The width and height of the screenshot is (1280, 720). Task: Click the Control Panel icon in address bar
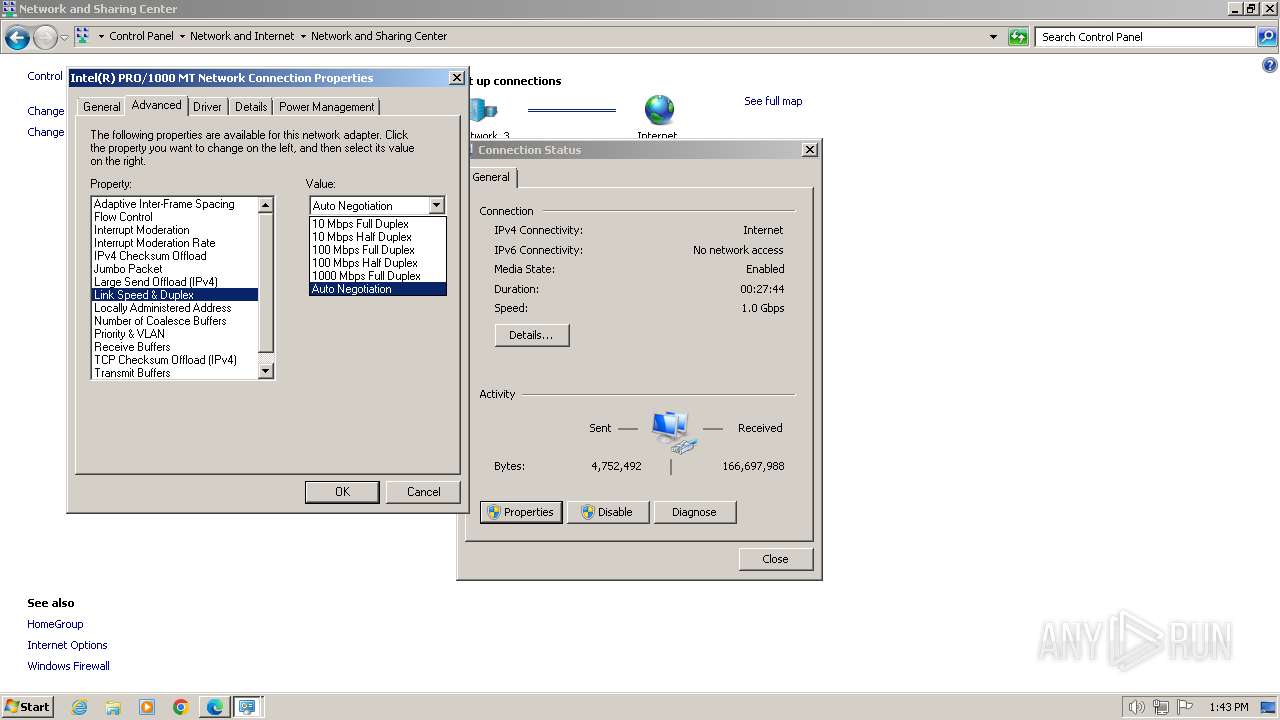[x=82, y=36]
